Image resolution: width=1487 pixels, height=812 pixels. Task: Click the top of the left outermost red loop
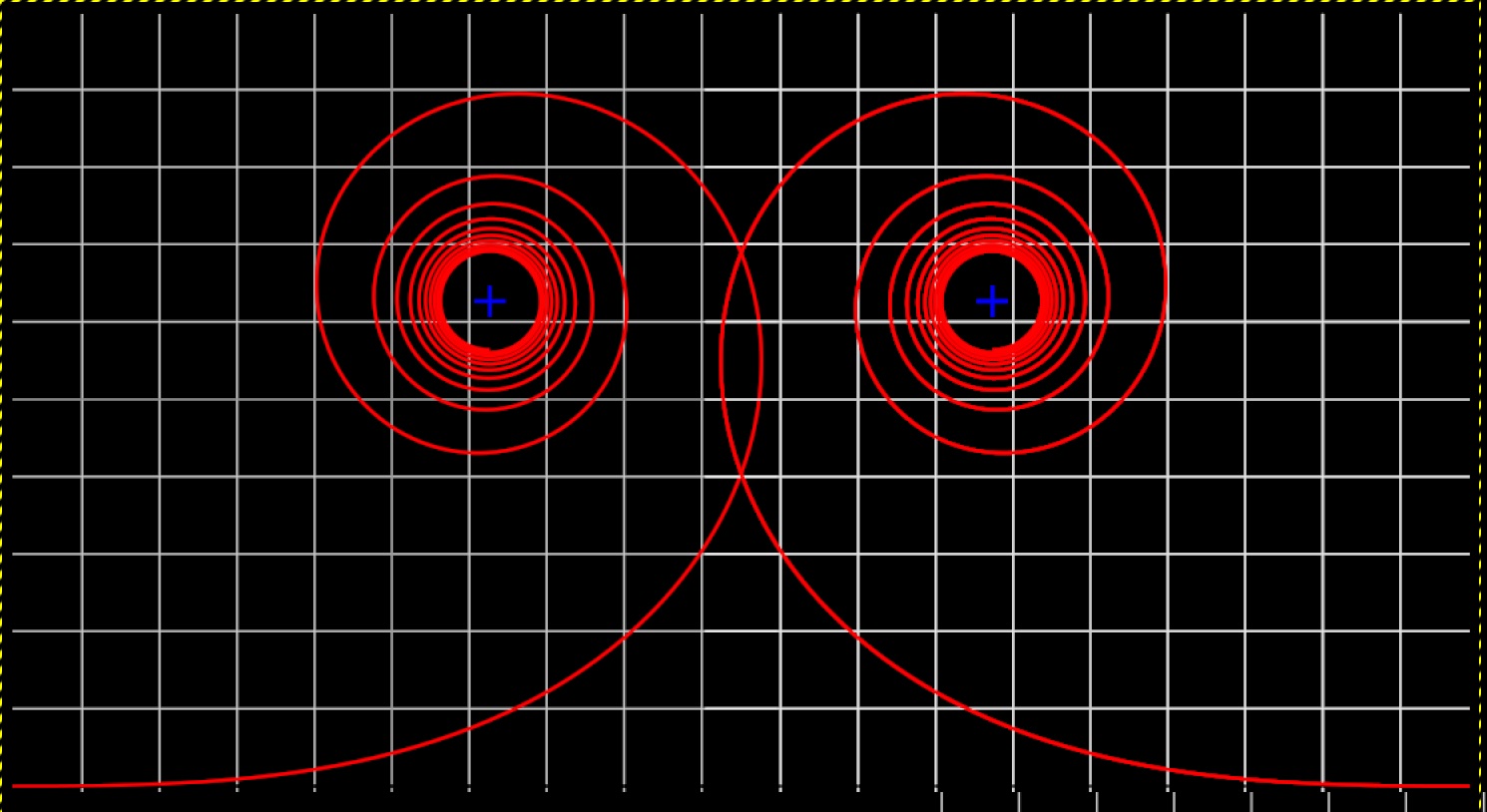[519, 95]
